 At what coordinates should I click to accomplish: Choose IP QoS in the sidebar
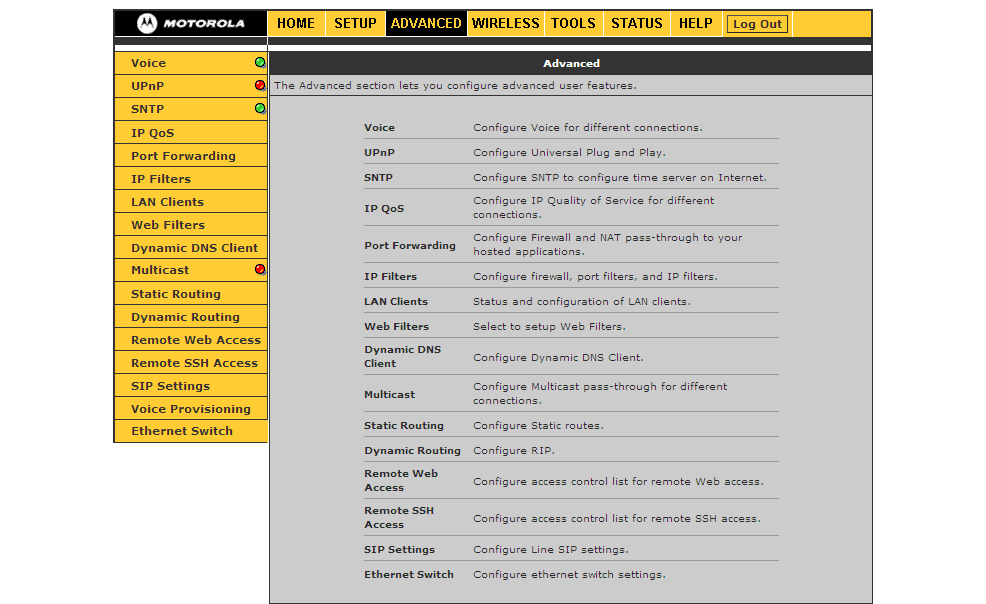[153, 133]
